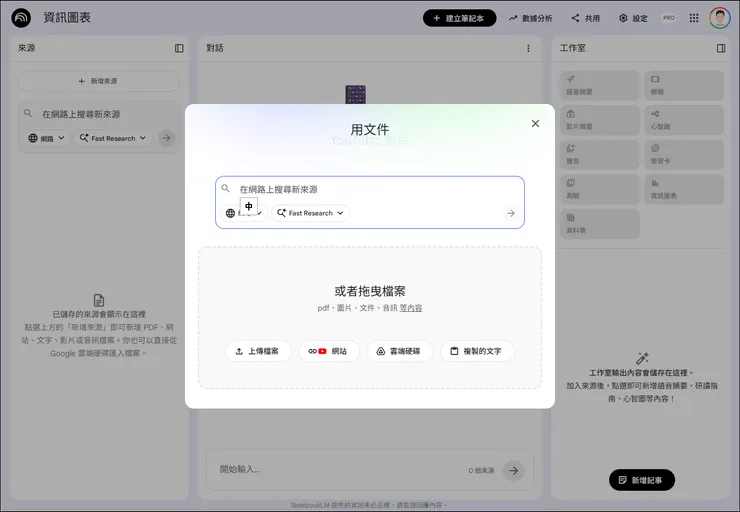Expand the dialog Fast Research dropdown

click(x=311, y=213)
